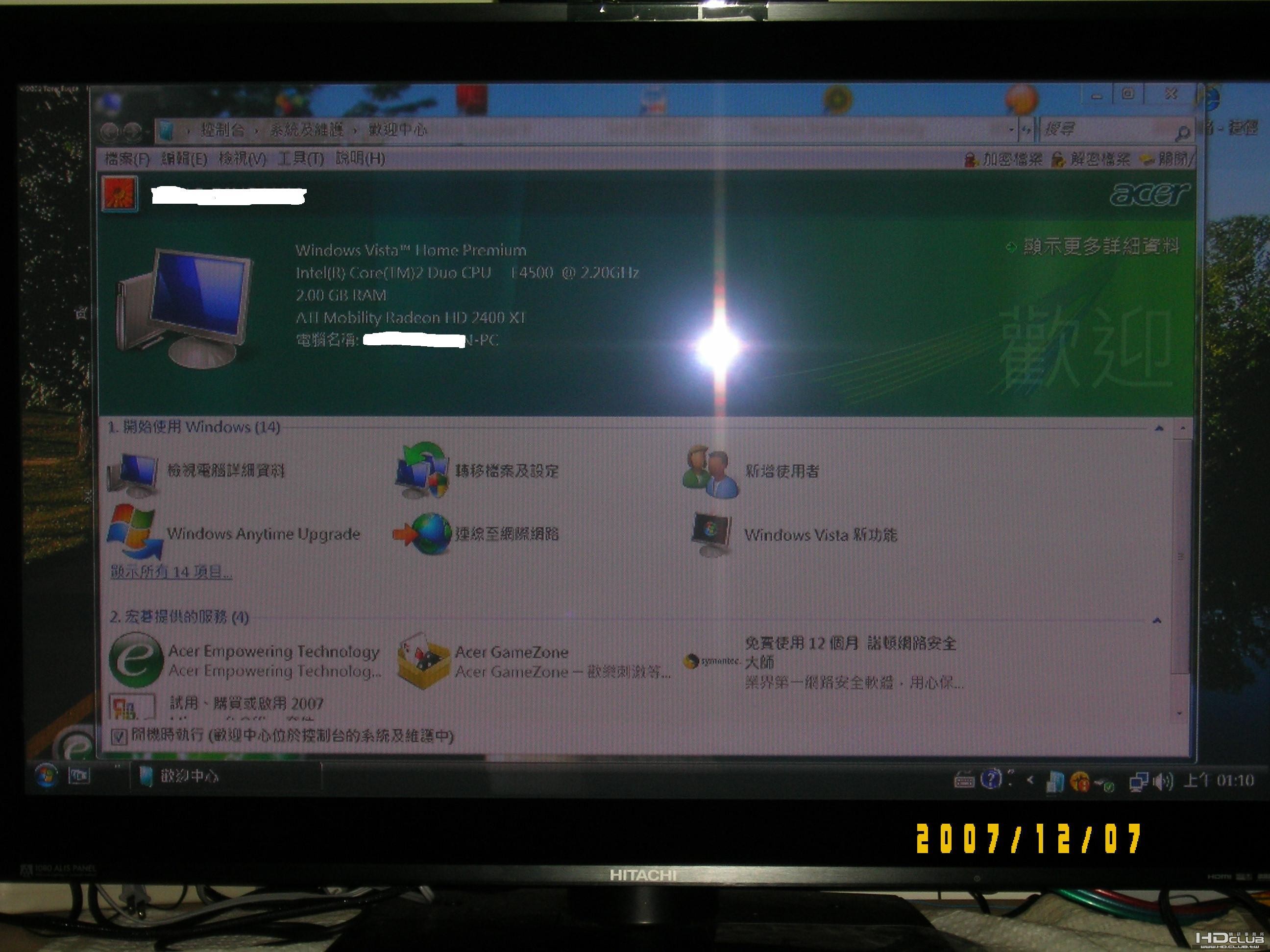1270x952 pixels.
Task: Click the blue help question mark tray icon
Action: tap(991, 779)
